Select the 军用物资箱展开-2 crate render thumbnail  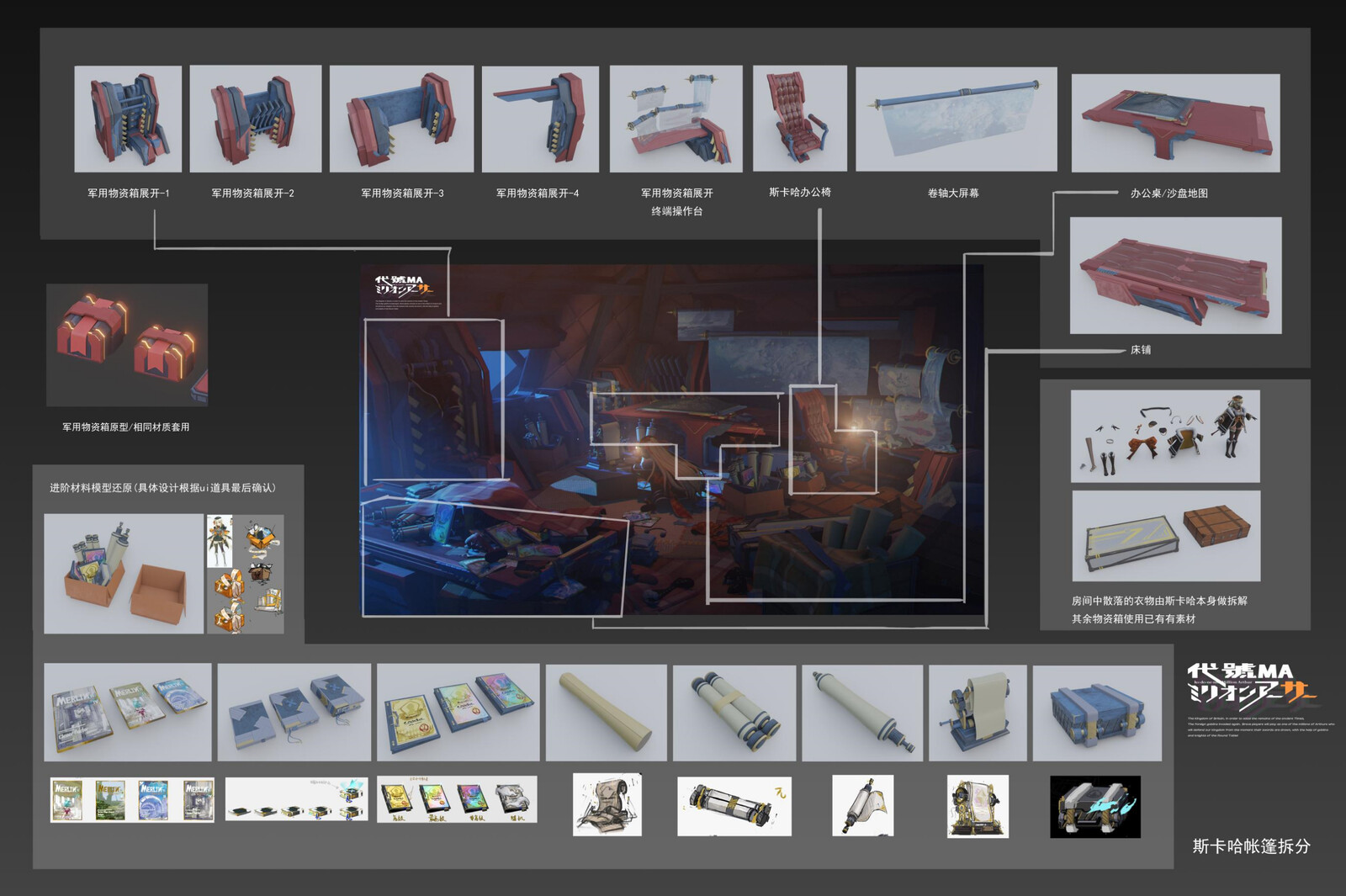click(256, 119)
